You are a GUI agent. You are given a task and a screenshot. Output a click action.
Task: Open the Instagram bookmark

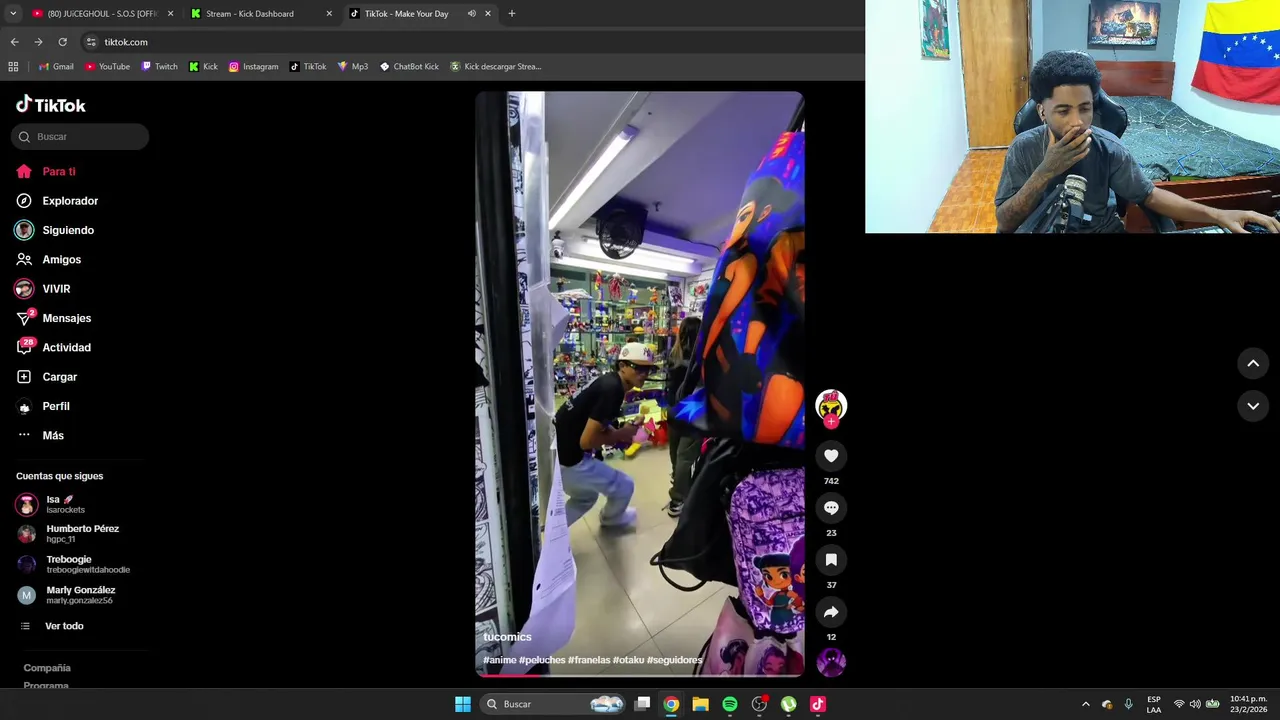(253, 67)
